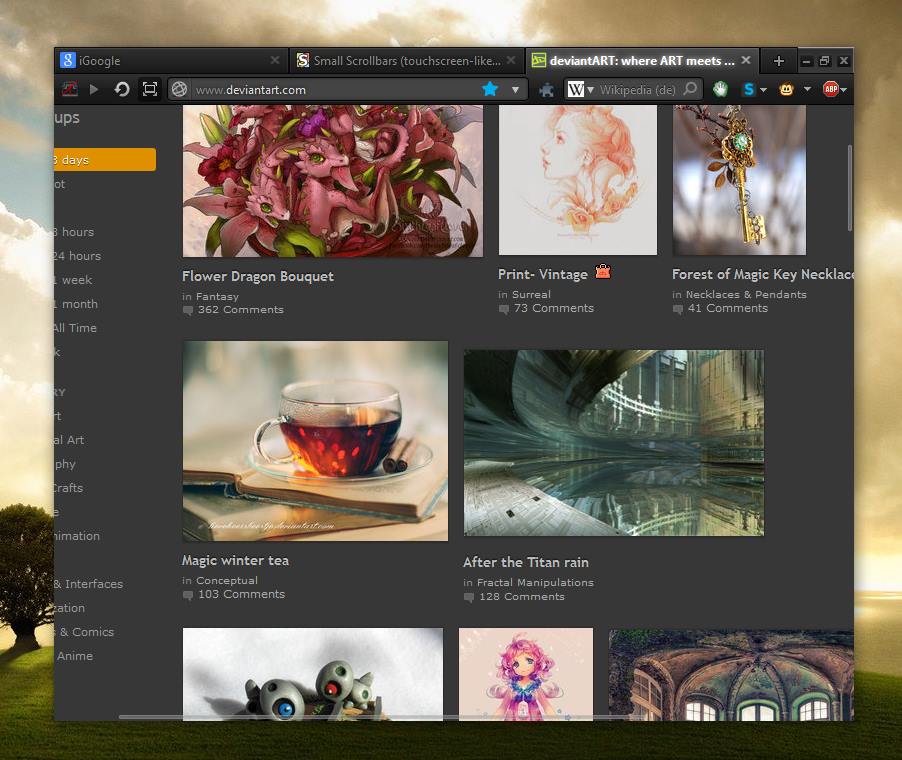Open the Anime category in the sidebar

(75, 656)
